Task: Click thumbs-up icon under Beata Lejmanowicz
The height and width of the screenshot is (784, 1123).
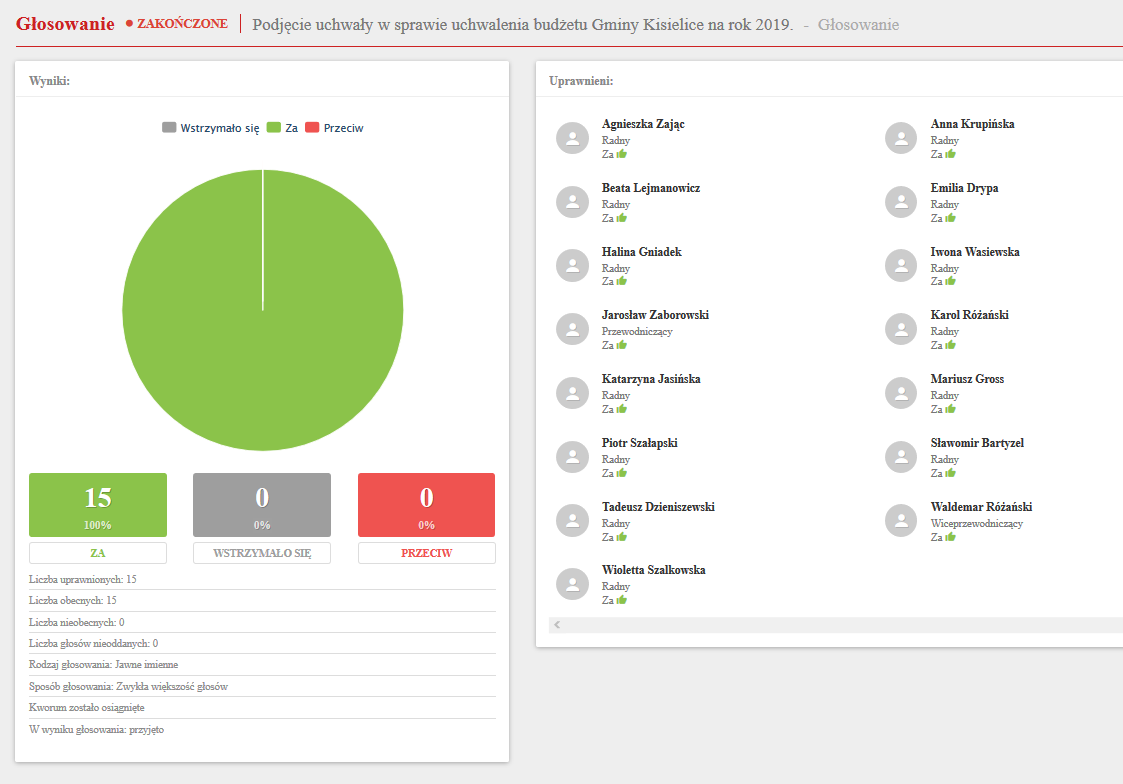Action: click(621, 217)
